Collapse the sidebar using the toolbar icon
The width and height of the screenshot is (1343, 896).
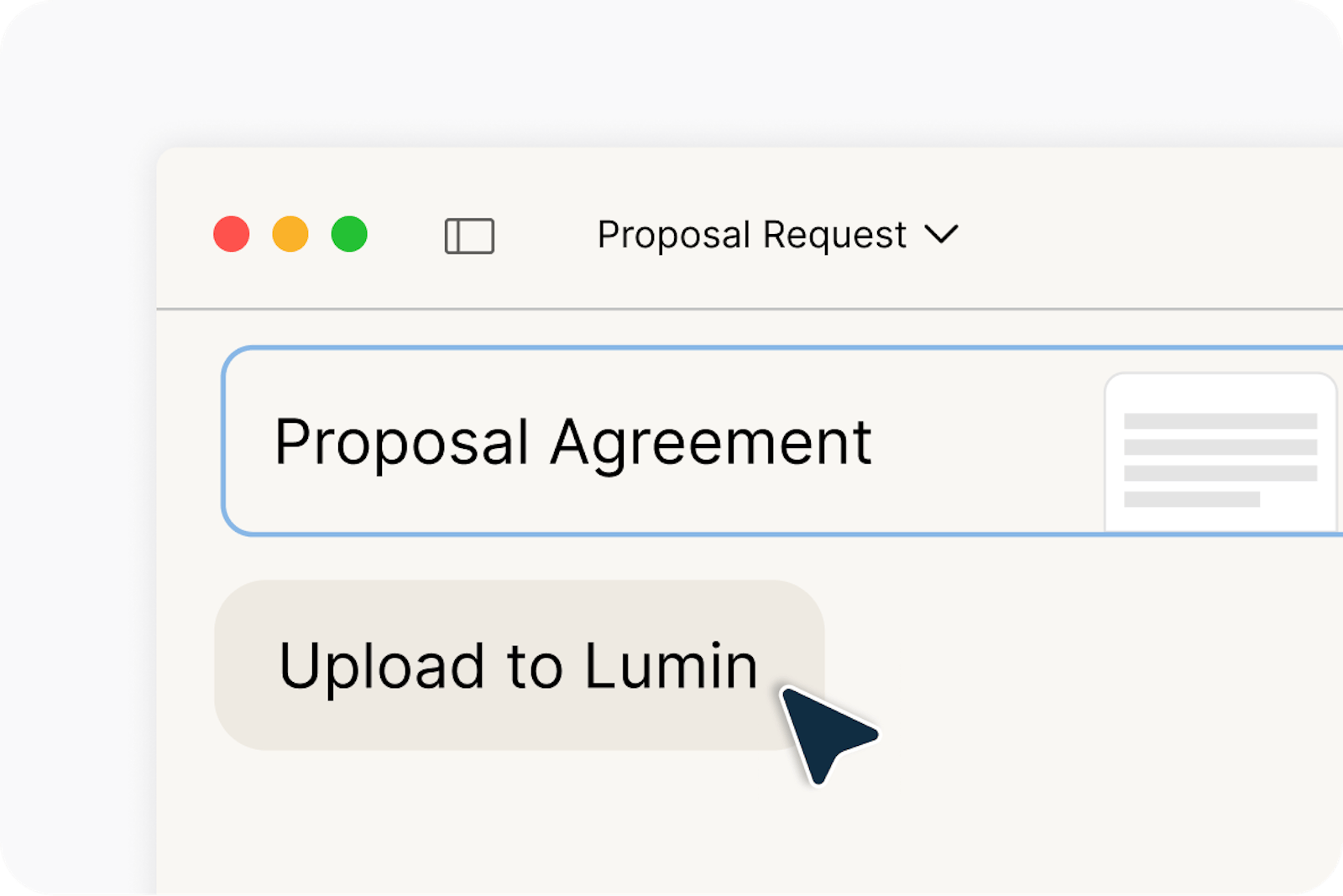point(469,236)
